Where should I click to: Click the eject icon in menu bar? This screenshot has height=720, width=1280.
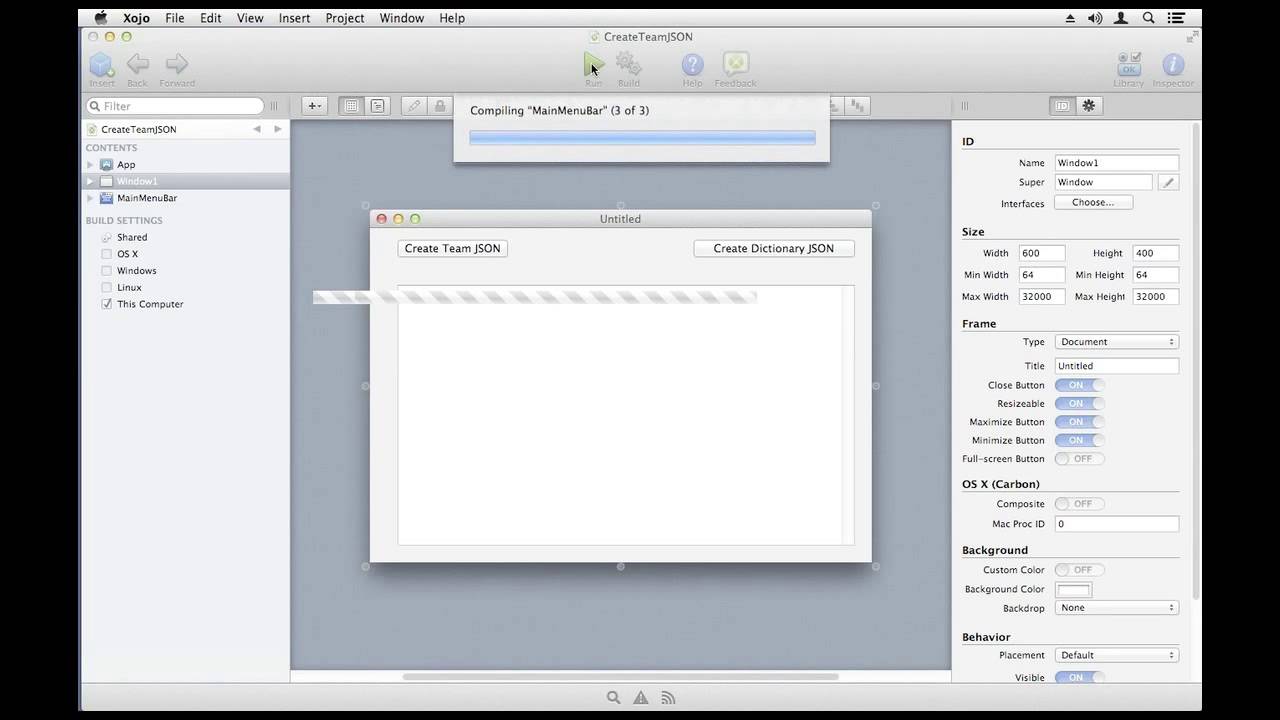[x=1070, y=18]
